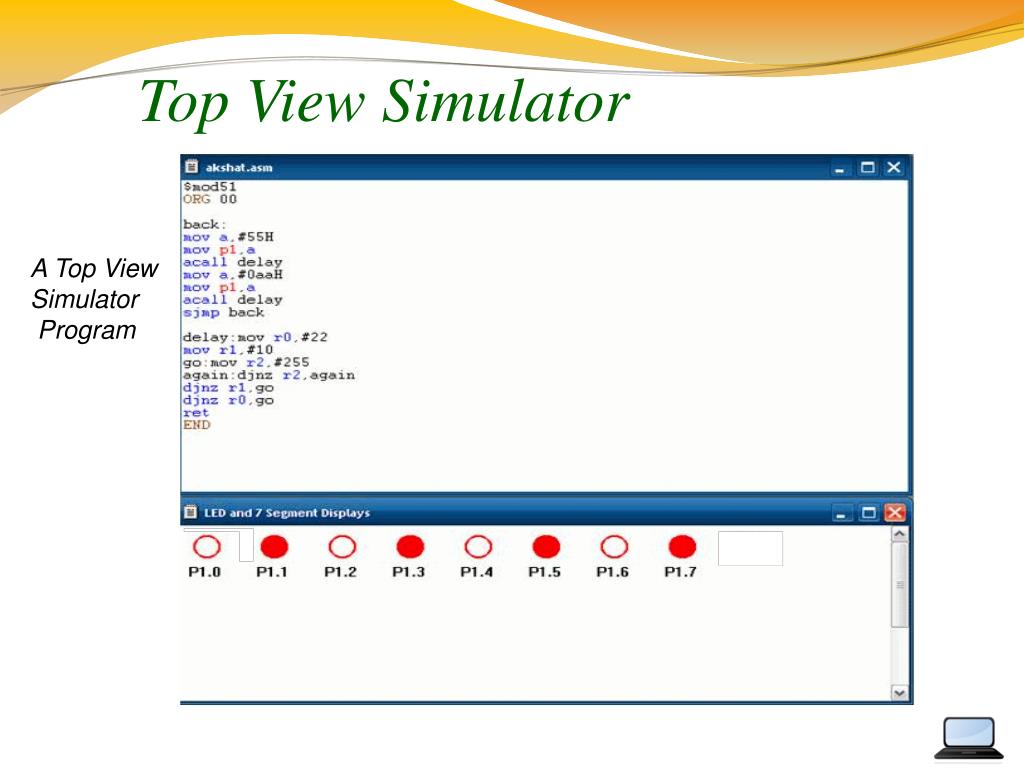Click the akshat.asm document icon
Image resolution: width=1024 pixels, height=768 pixels.
191,167
